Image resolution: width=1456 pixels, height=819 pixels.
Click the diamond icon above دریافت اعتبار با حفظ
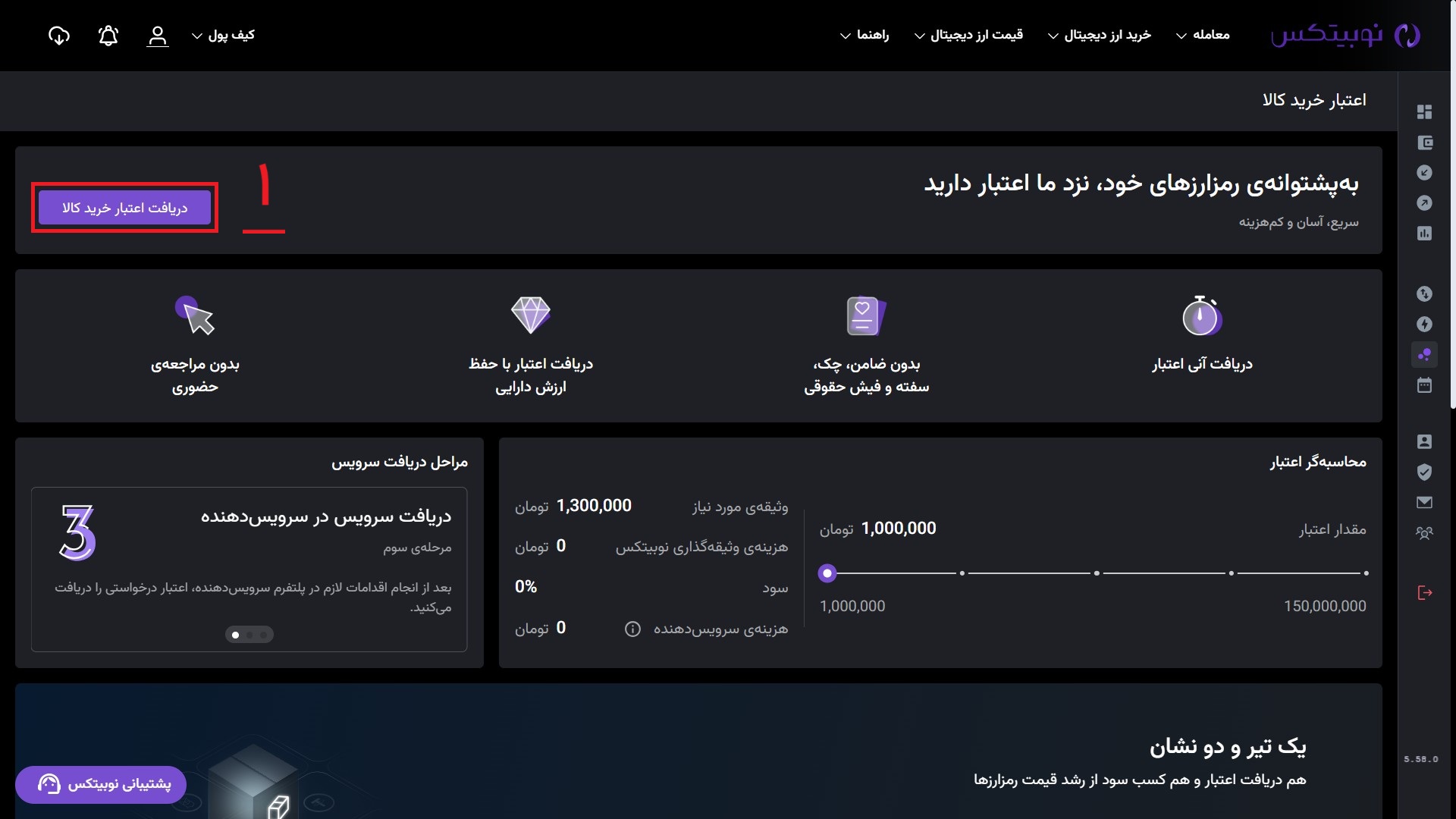[x=531, y=315]
